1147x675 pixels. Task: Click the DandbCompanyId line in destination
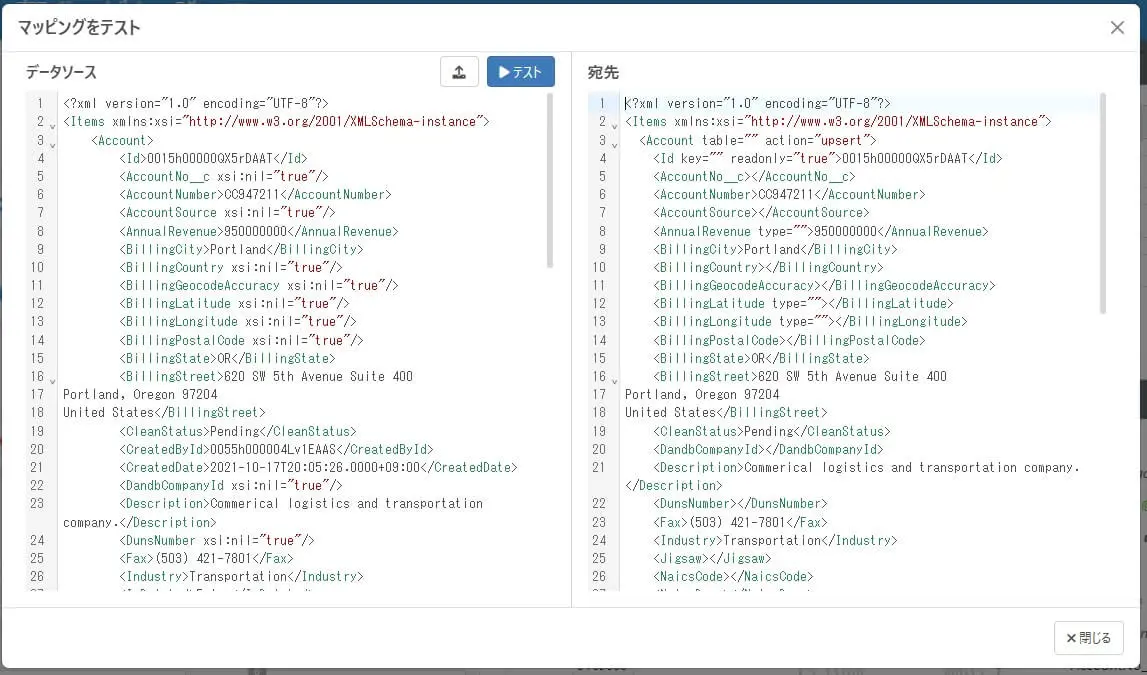tap(768, 449)
